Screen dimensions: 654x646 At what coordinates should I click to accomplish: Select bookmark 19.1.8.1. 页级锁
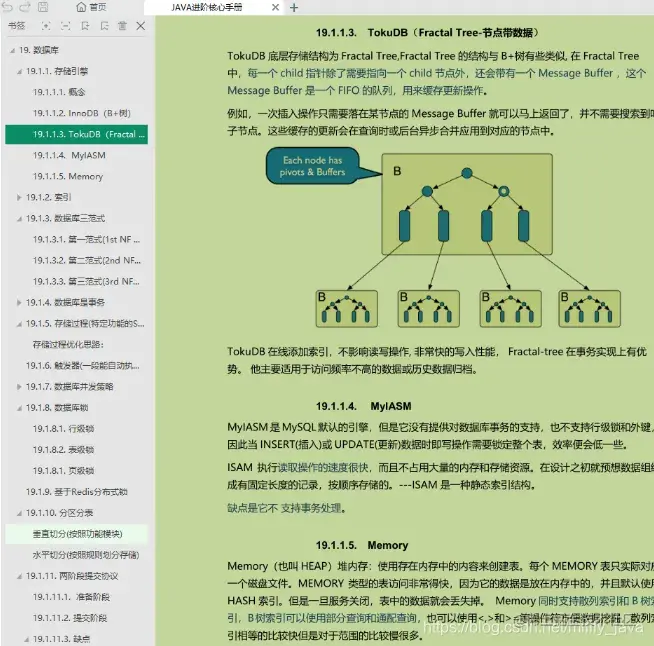point(63,470)
